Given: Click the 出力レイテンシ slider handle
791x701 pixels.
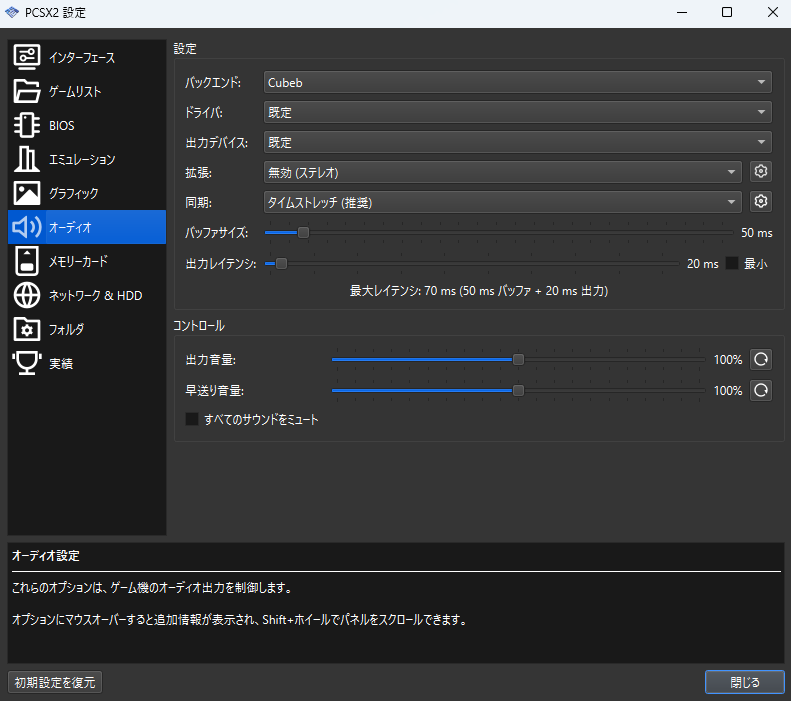Looking at the screenshot, I should click(x=281, y=263).
